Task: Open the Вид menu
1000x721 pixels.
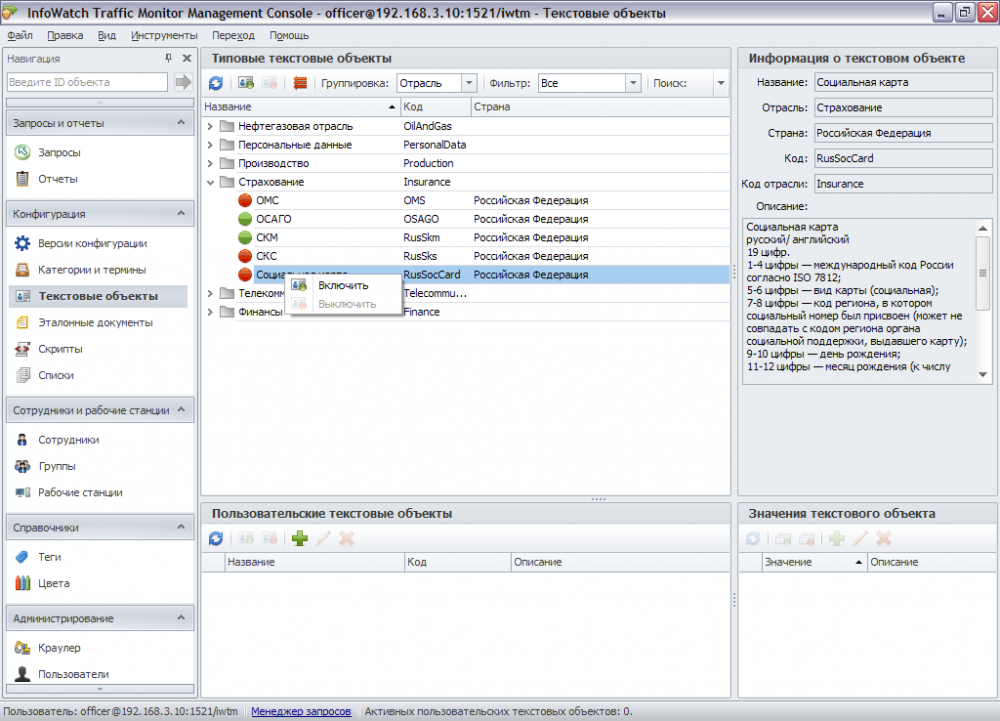Action: (x=107, y=35)
